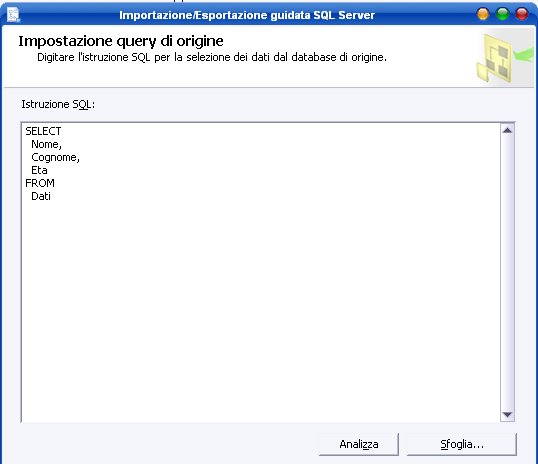
Task: Click the orange minimize window button
Action: [483, 14]
